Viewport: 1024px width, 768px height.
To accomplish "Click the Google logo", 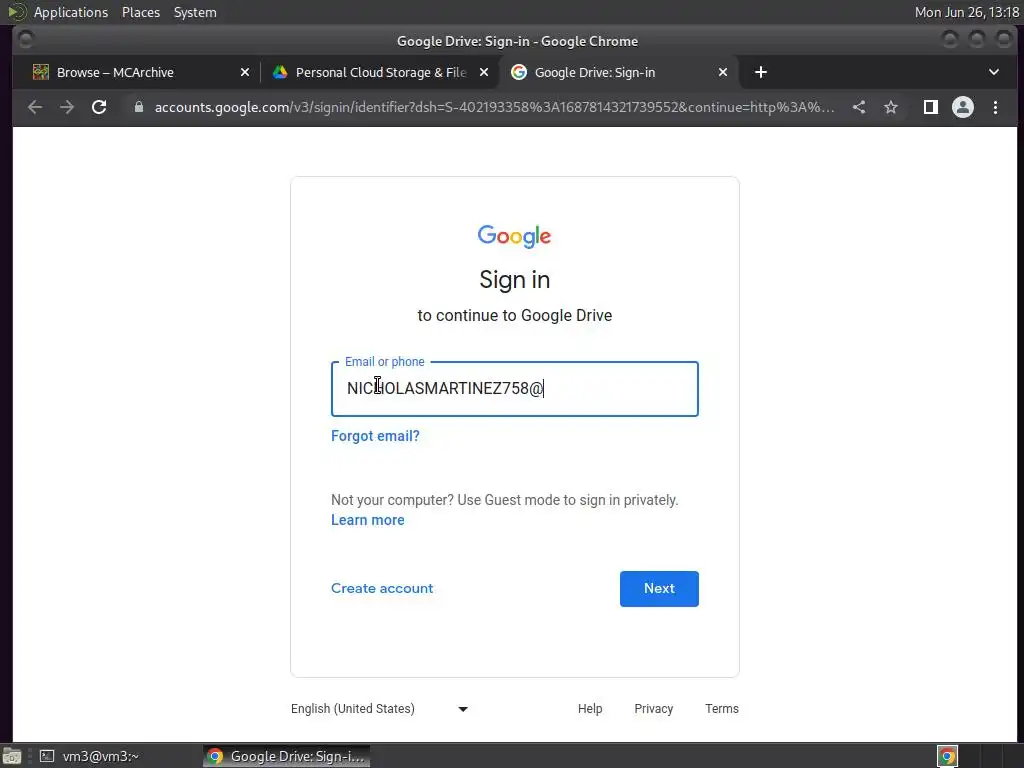I will click(x=515, y=236).
